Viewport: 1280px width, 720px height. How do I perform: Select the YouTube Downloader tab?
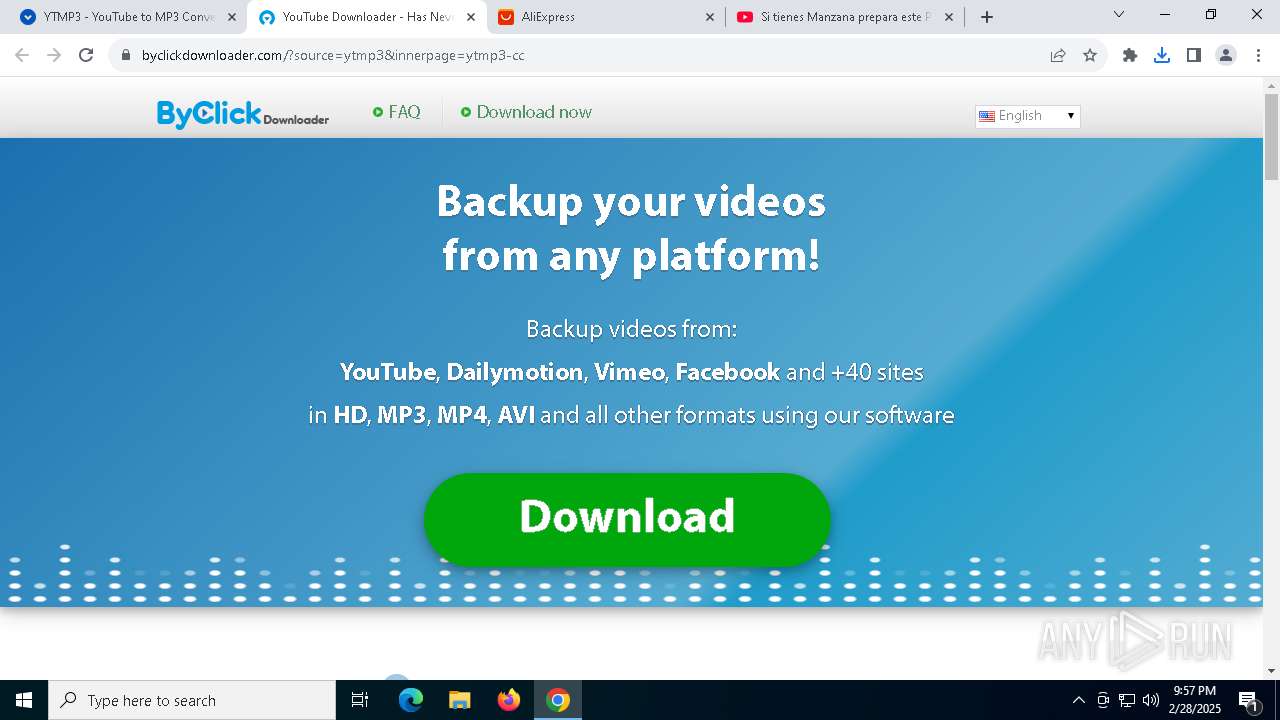pyautogui.click(x=367, y=17)
